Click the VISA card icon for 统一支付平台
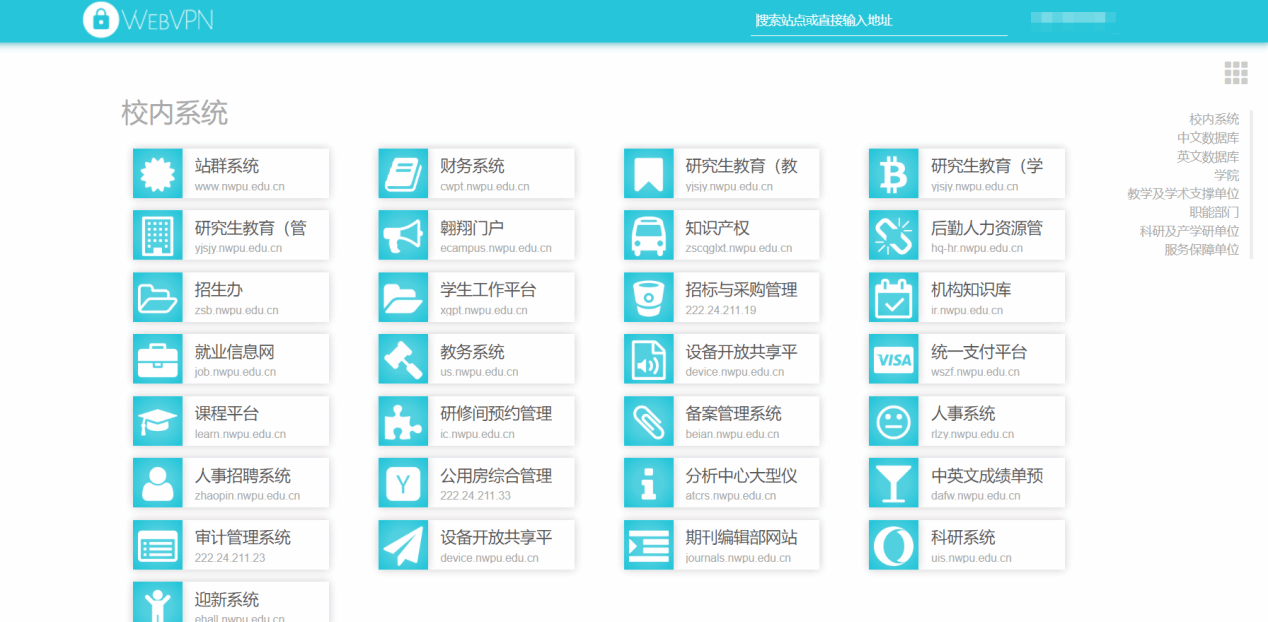Image resolution: width=1268 pixels, height=622 pixels. (894, 359)
